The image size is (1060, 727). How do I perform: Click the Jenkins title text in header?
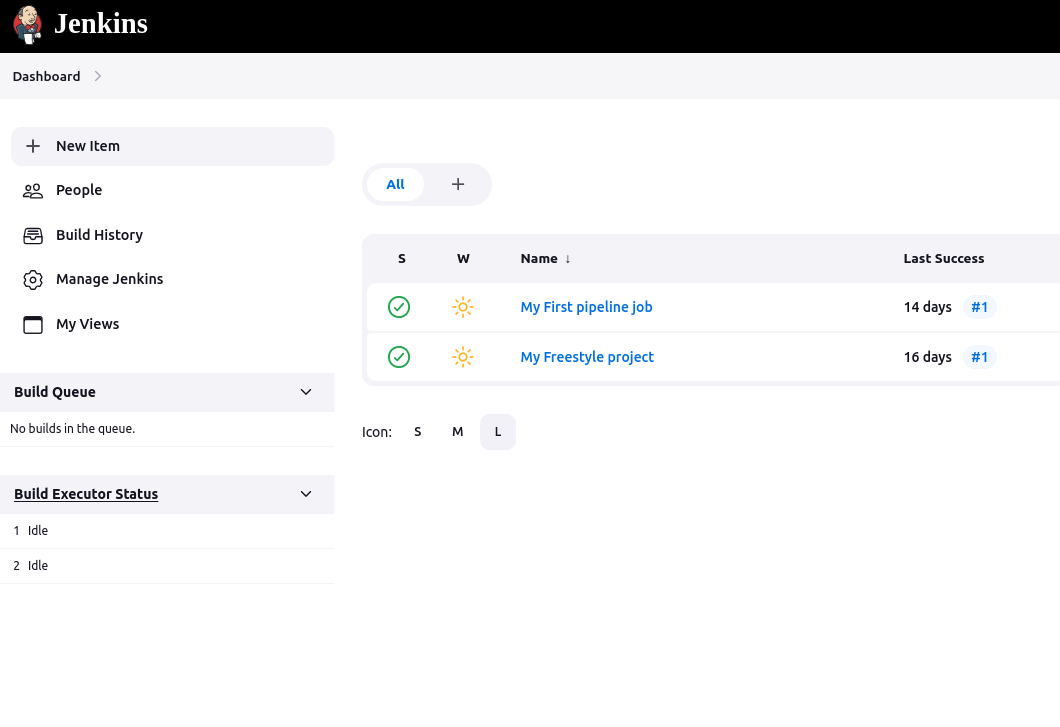pos(101,24)
